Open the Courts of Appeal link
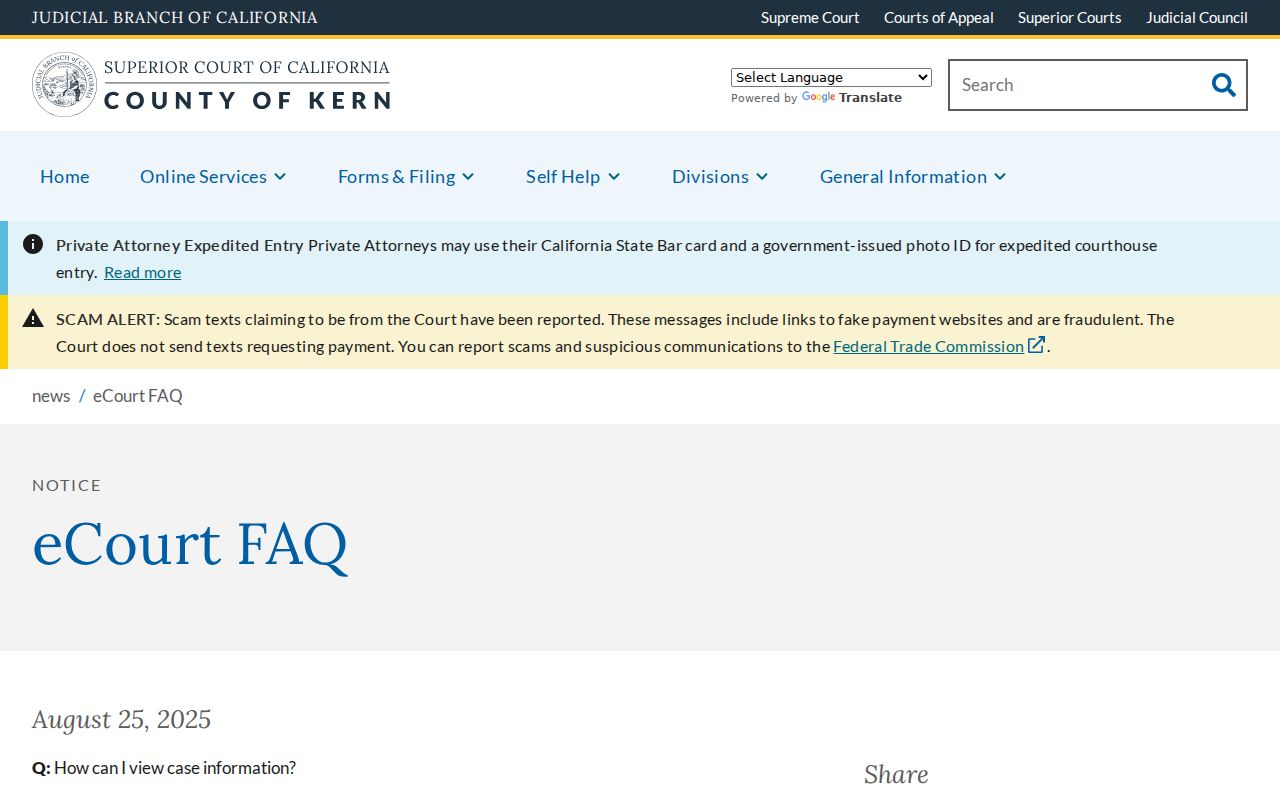The width and height of the screenshot is (1280, 800). coord(939,17)
